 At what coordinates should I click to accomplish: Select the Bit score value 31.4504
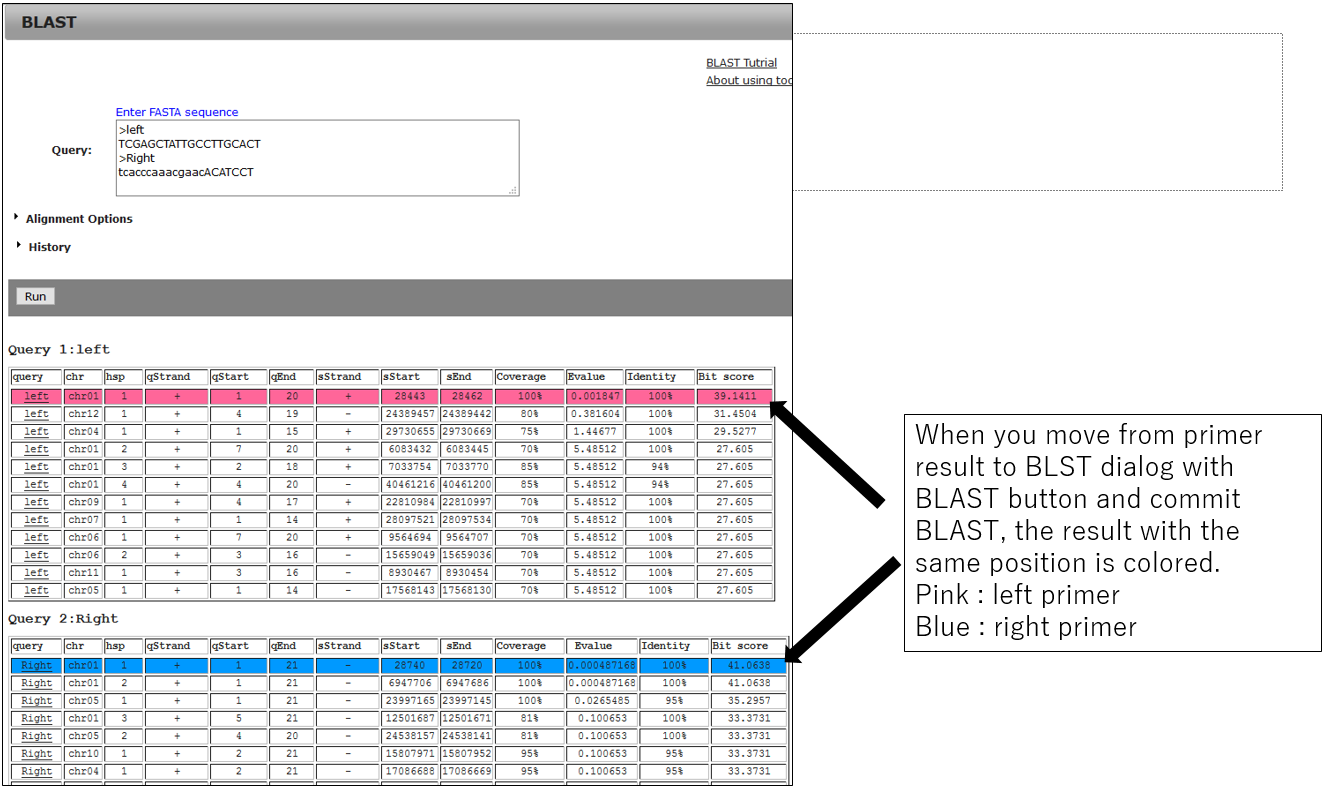pos(735,414)
